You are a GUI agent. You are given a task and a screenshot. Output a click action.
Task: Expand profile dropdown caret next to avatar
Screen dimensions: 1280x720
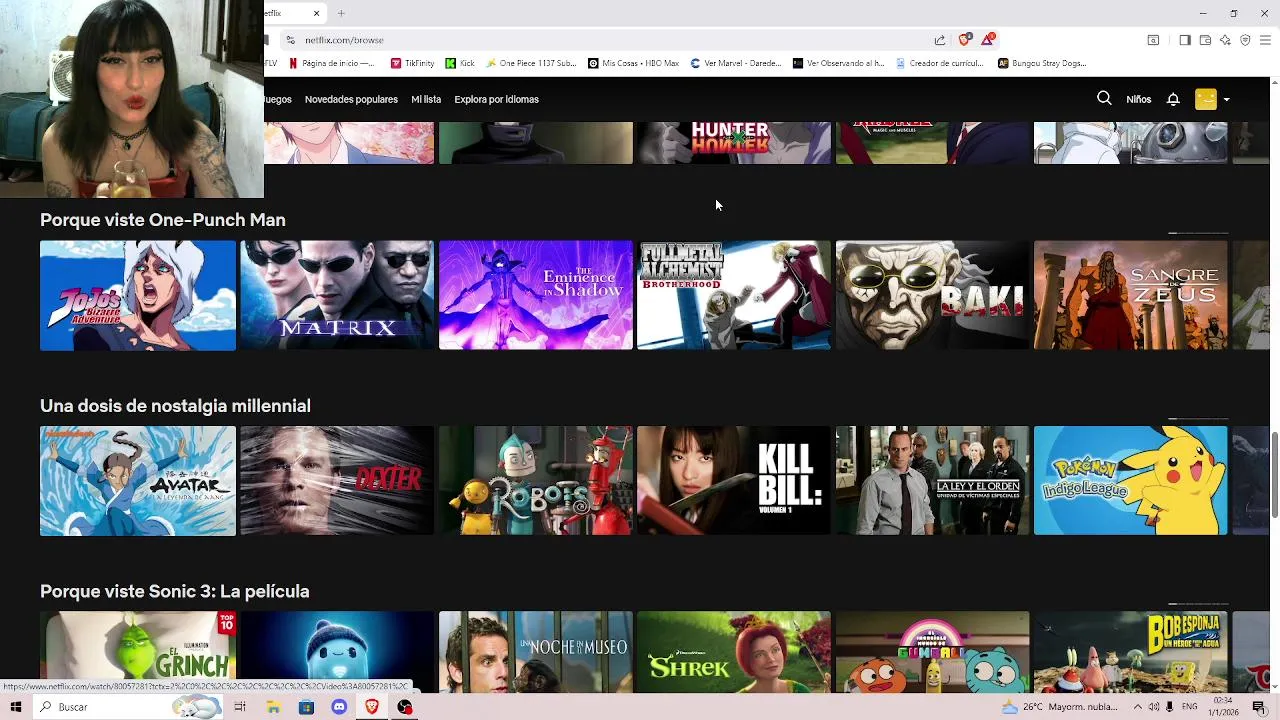click(1227, 100)
